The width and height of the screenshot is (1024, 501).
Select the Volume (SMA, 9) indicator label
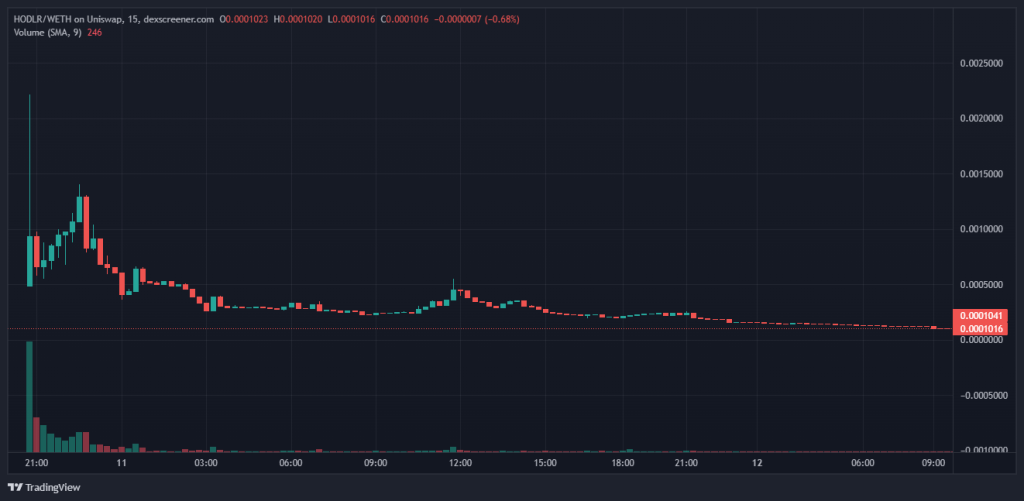click(x=47, y=32)
